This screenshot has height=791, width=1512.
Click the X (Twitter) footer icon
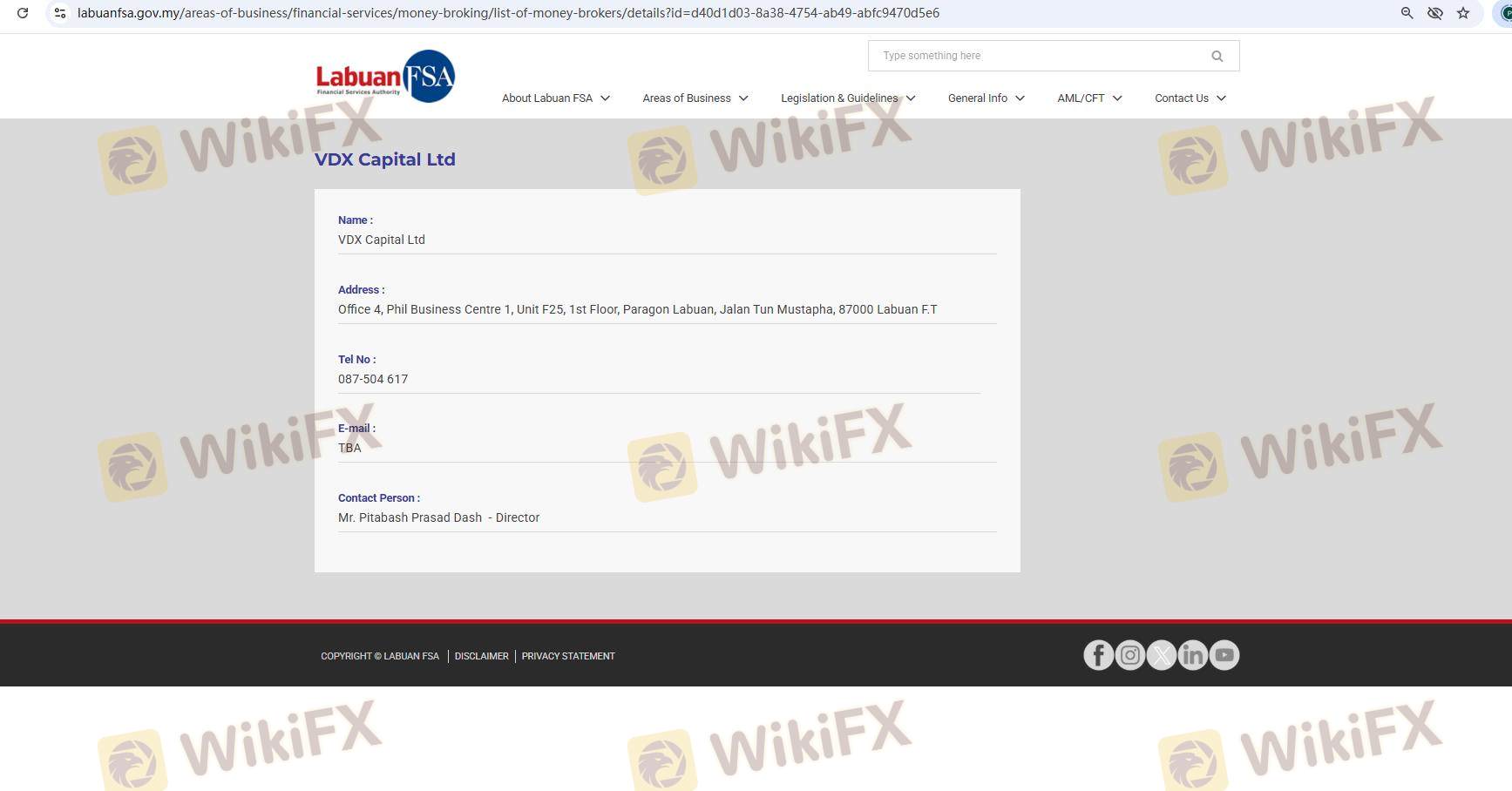point(1161,655)
